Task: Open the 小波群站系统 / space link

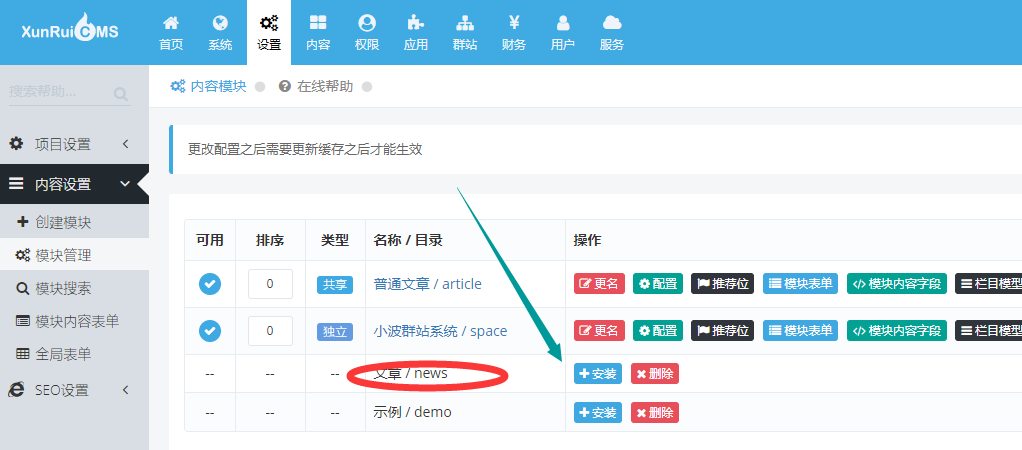Action: (x=440, y=331)
